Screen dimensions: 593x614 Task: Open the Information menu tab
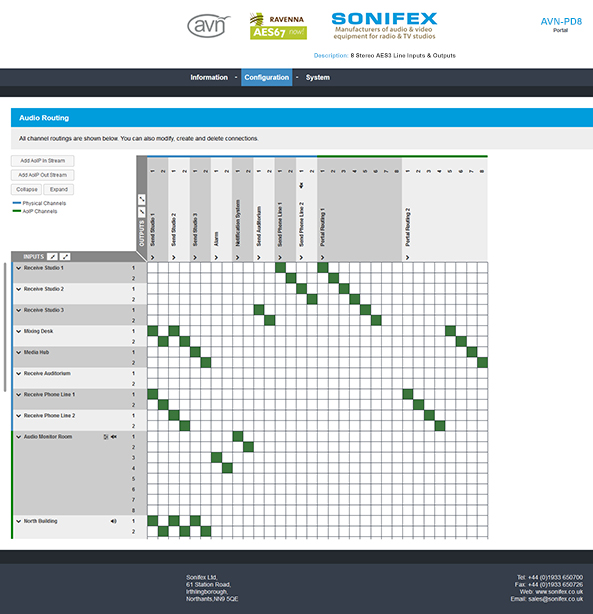click(209, 78)
